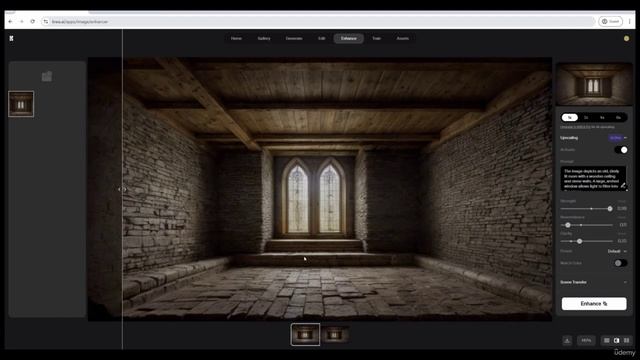Go to the Assets tab
640x360 pixels.
[x=402, y=38]
